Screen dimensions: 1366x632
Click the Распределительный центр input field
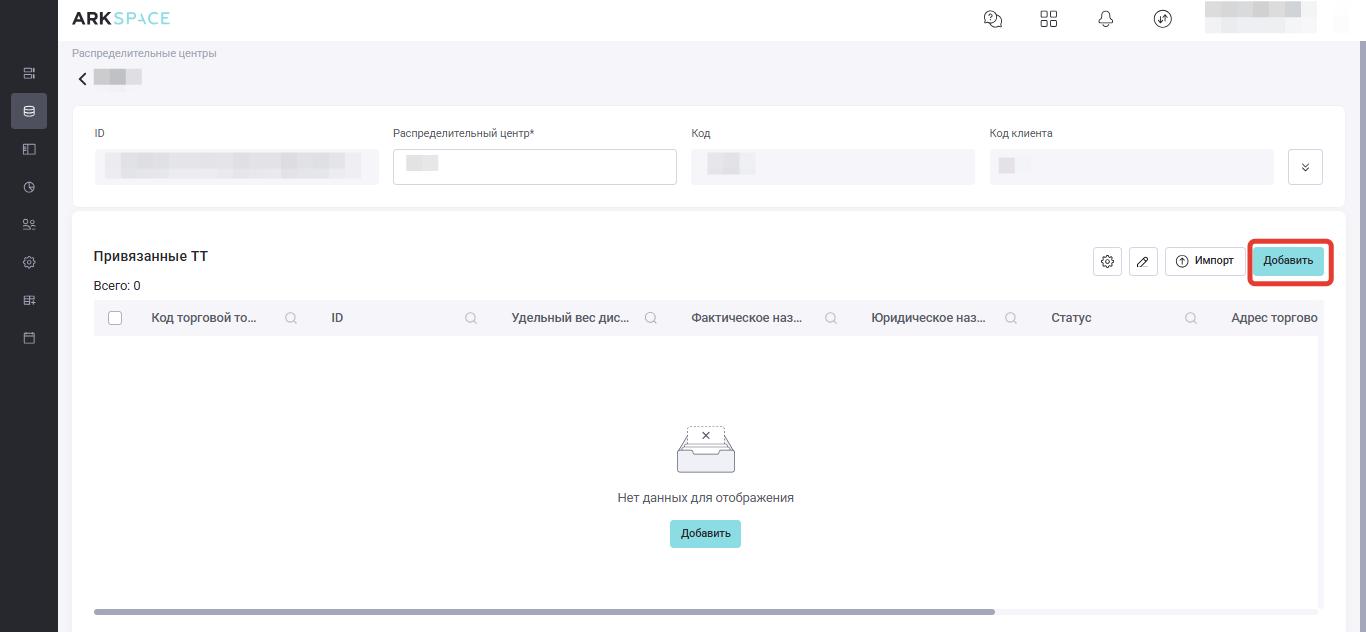[x=534, y=167]
